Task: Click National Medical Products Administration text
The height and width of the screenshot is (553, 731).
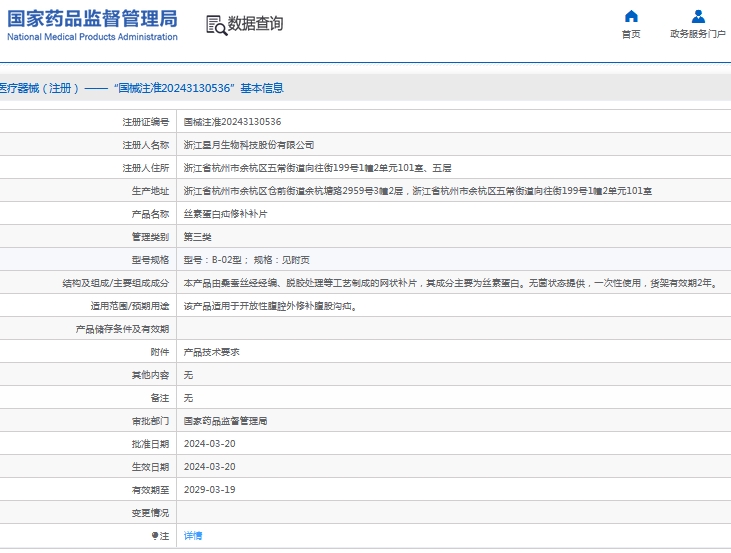Action: coord(92,37)
